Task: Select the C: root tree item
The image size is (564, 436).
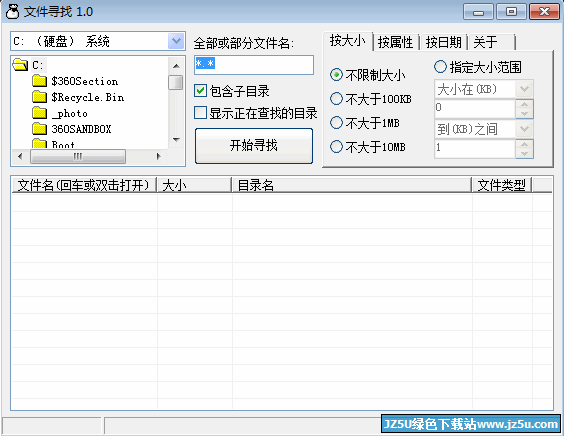Action: click(x=38, y=65)
